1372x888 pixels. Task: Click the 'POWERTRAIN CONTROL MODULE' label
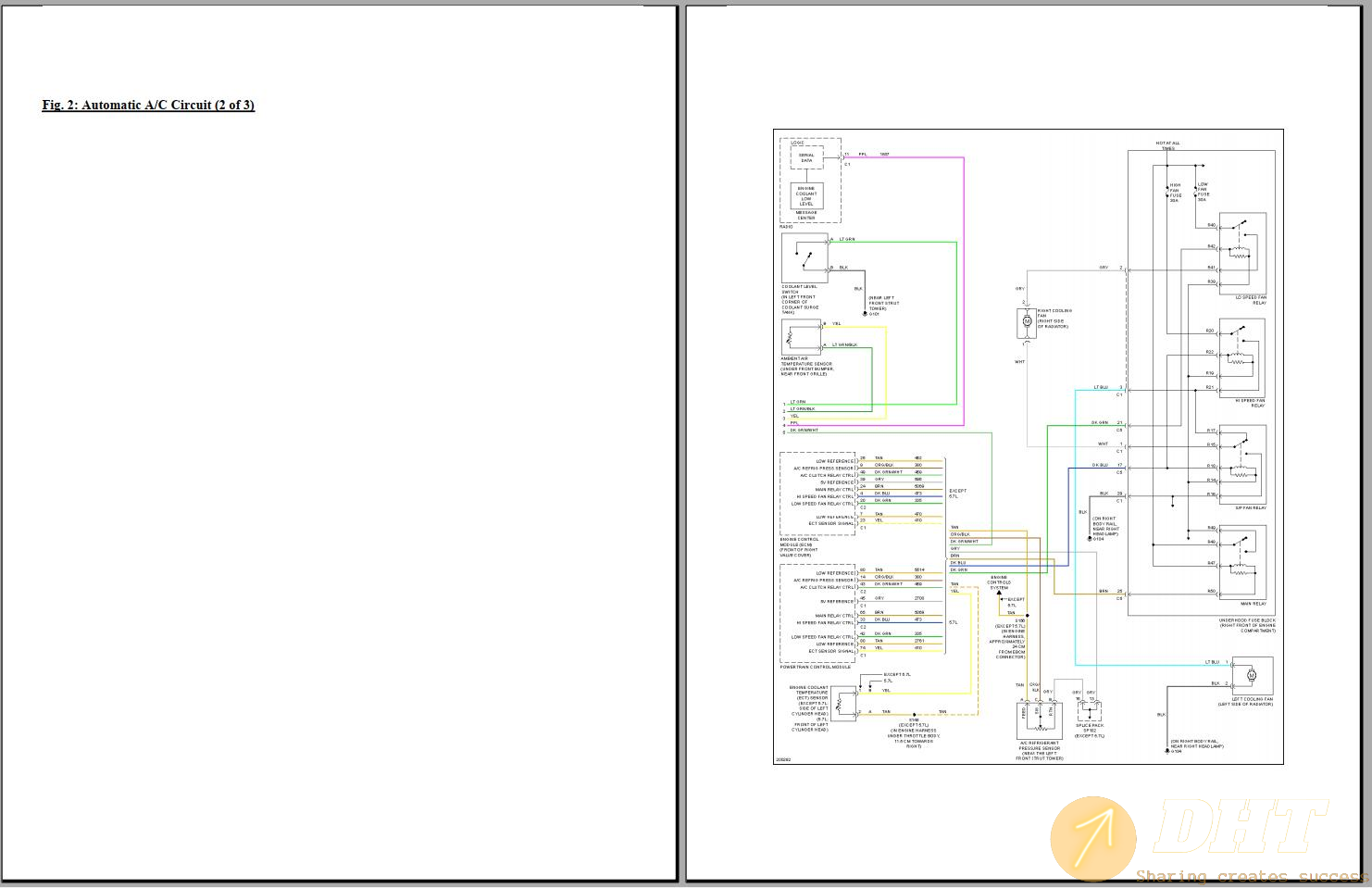(815, 667)
